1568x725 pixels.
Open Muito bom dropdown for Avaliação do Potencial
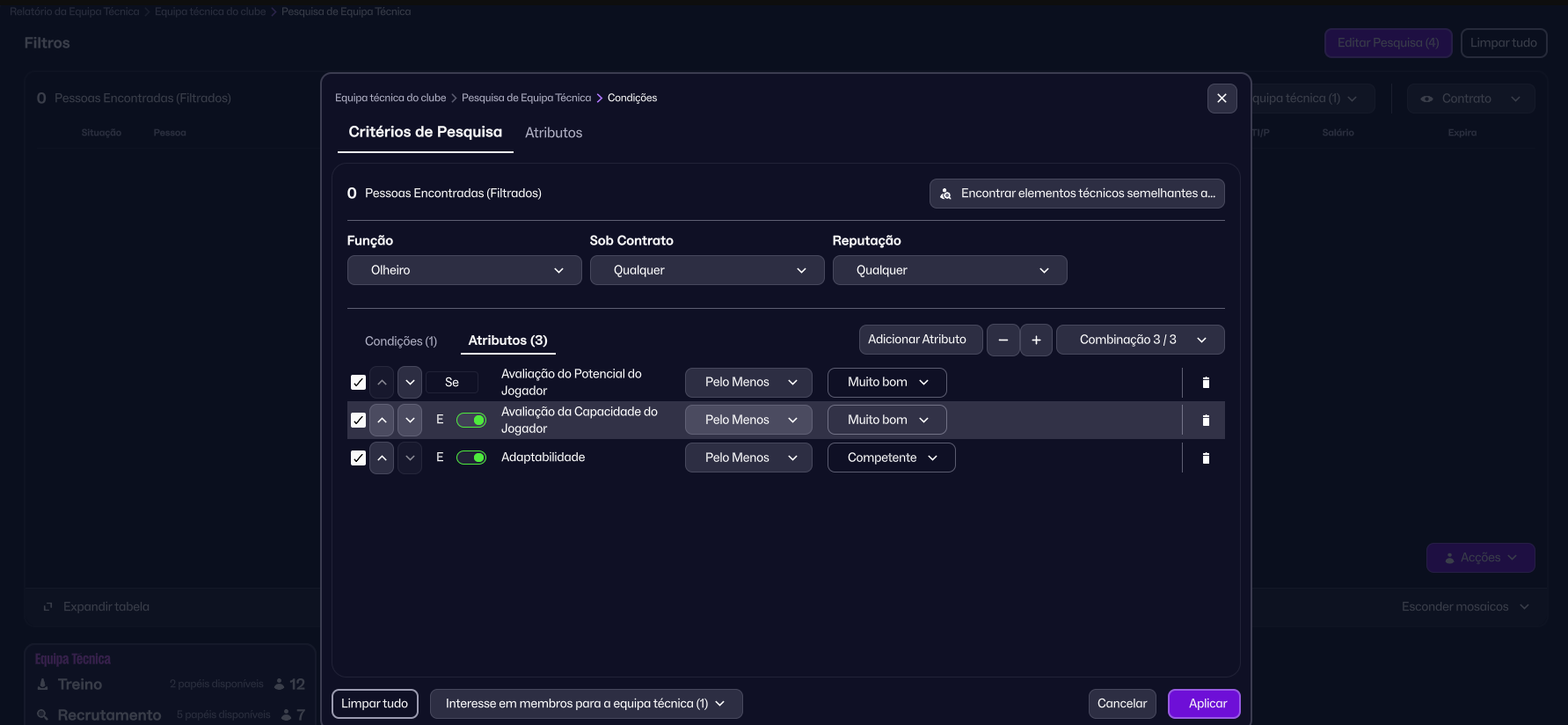coord(886,383)
